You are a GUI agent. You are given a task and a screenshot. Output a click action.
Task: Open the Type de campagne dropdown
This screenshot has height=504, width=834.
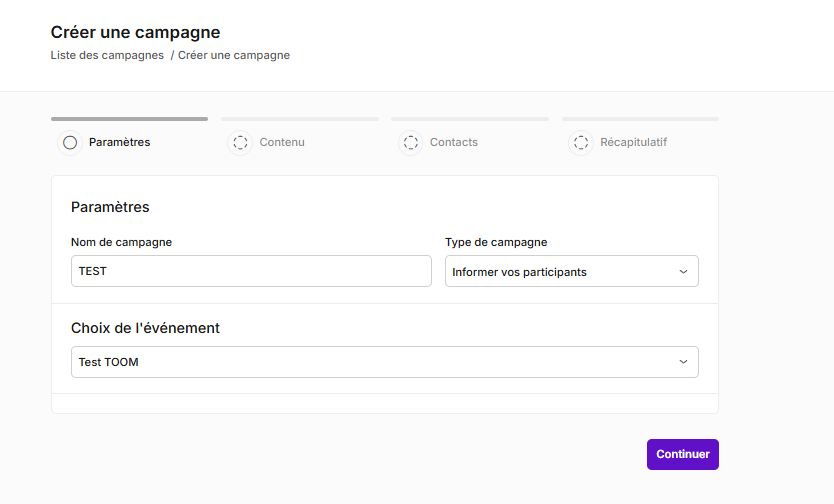tap(572, 271)
